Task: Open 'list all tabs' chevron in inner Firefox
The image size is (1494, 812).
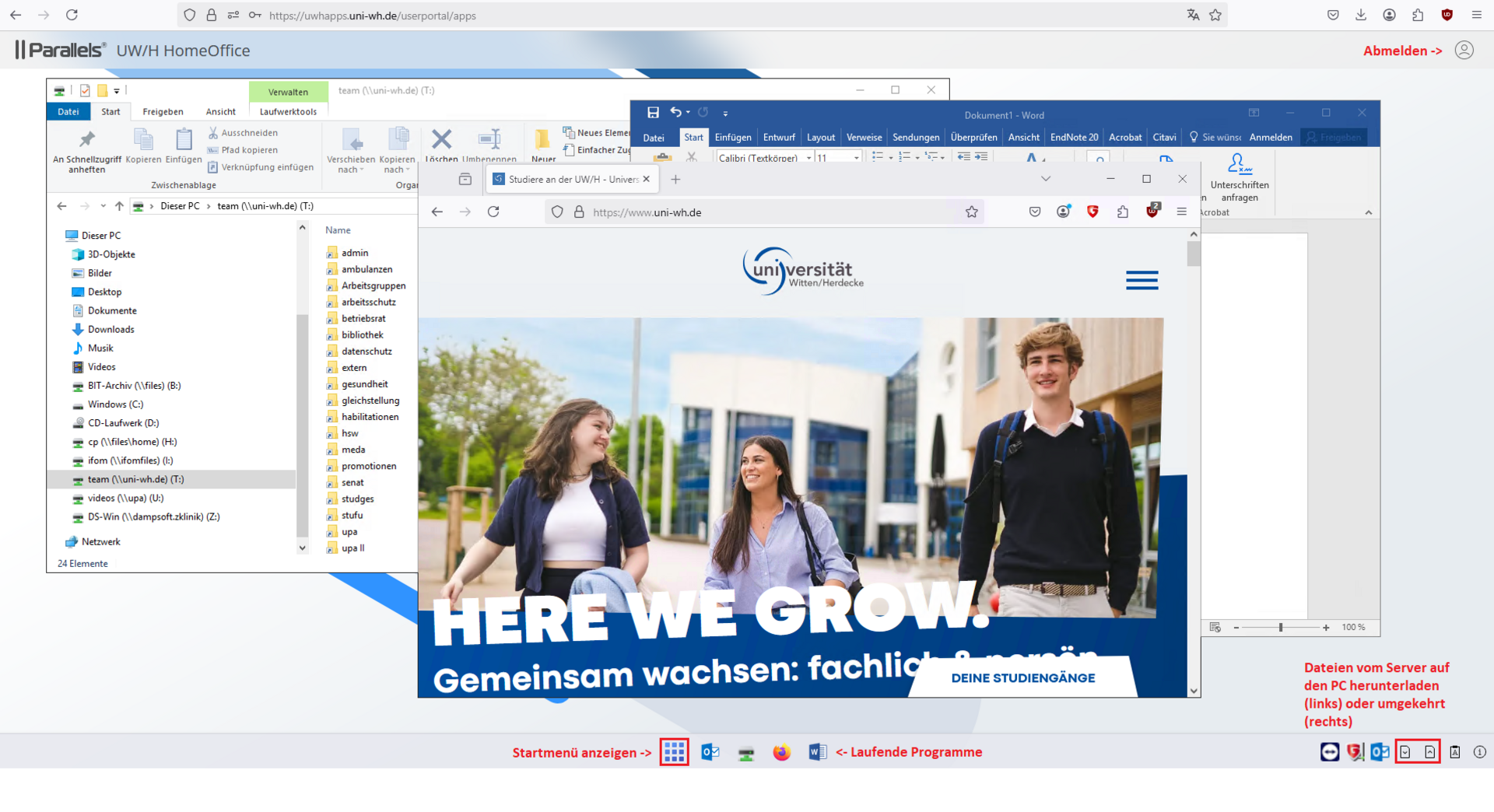Action: (x=1046, y=179)
